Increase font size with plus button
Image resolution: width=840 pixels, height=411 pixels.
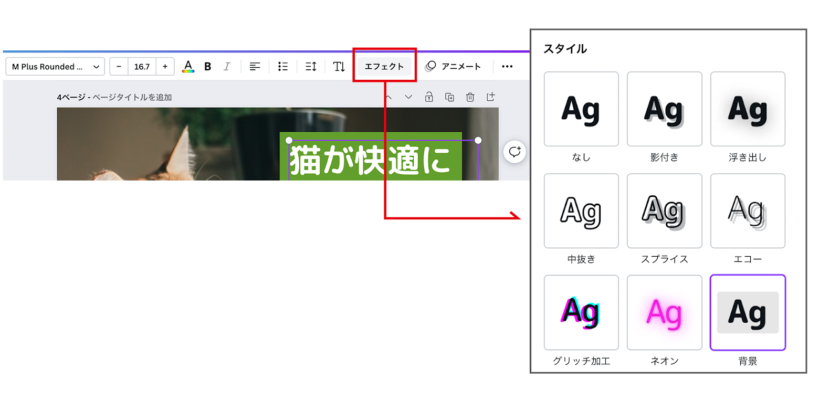(164, 67)
